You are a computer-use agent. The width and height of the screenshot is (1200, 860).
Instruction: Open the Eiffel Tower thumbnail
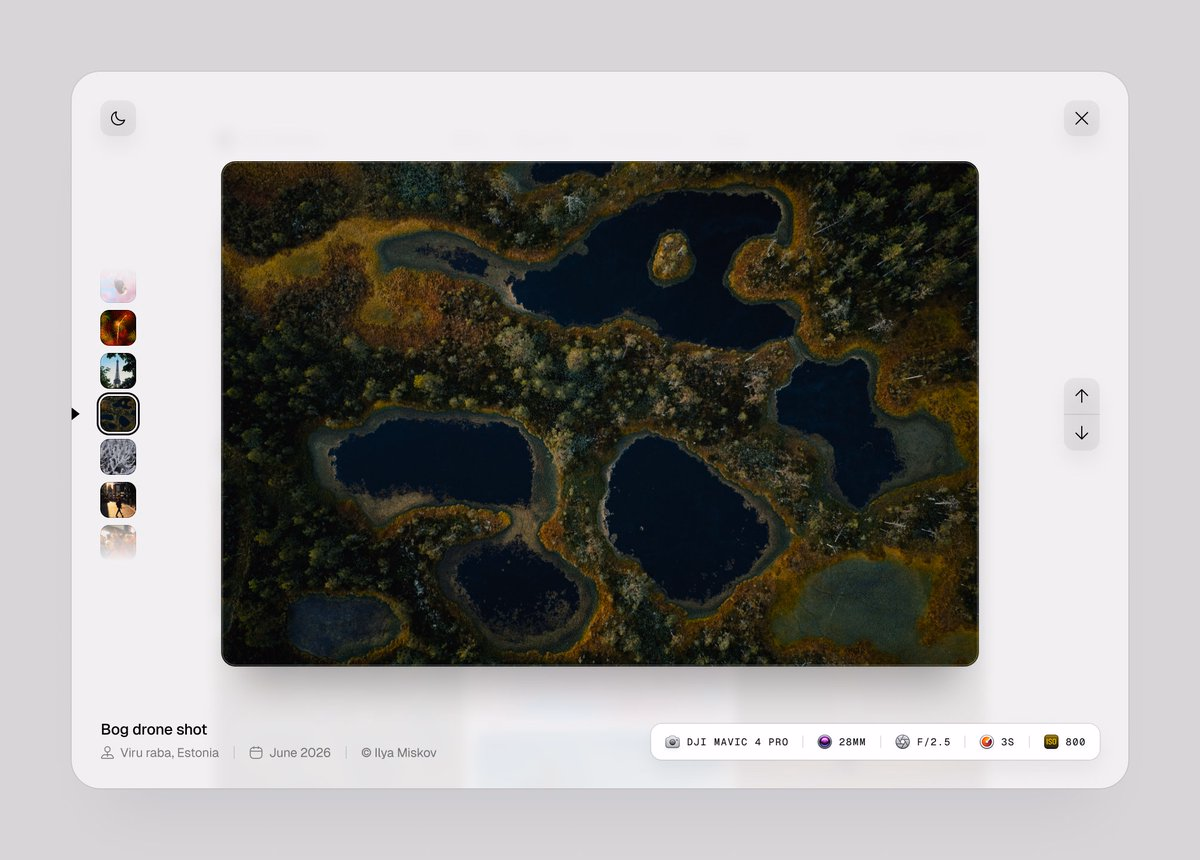[x=118, y=371]
